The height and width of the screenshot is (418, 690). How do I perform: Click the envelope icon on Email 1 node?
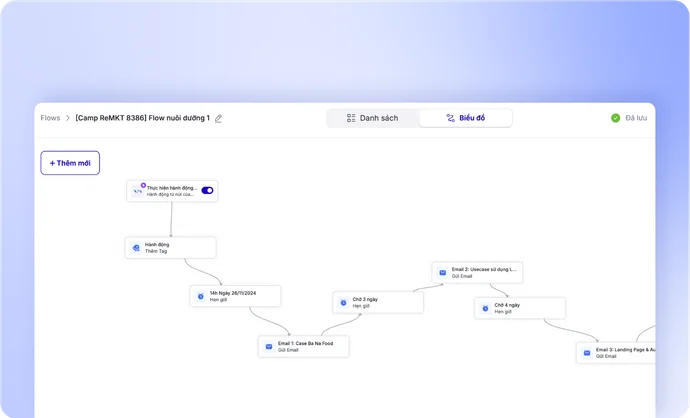pyautogui.click(x=269, y=347)
